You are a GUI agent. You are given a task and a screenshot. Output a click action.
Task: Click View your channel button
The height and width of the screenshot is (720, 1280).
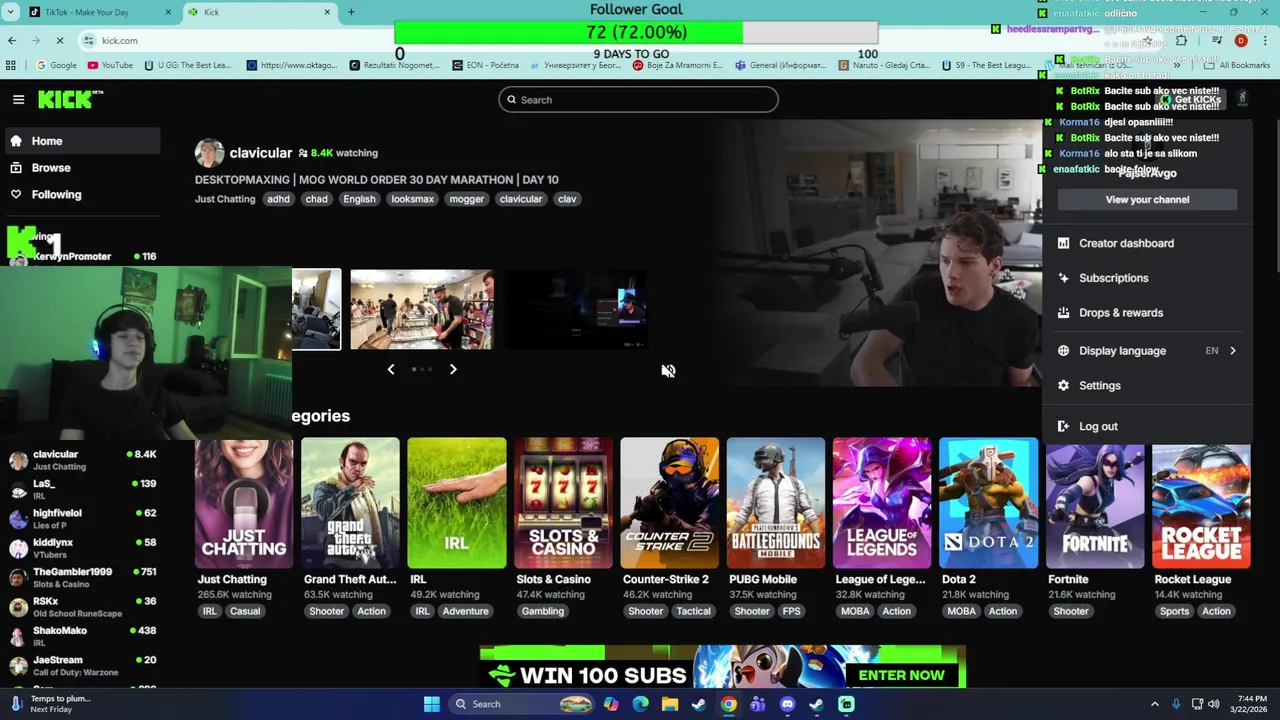[x=1147, y=200]
